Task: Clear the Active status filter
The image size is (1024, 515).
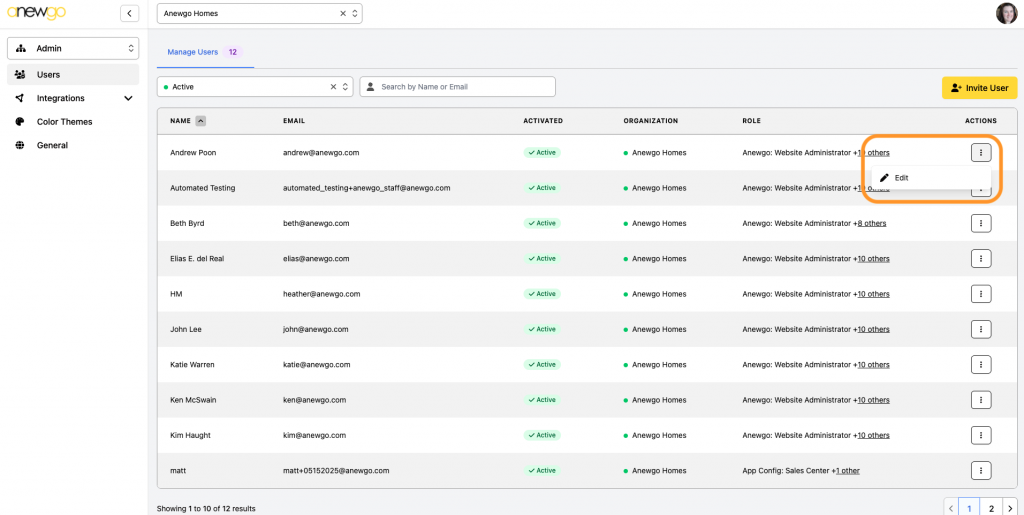Action: coord(333,87)
